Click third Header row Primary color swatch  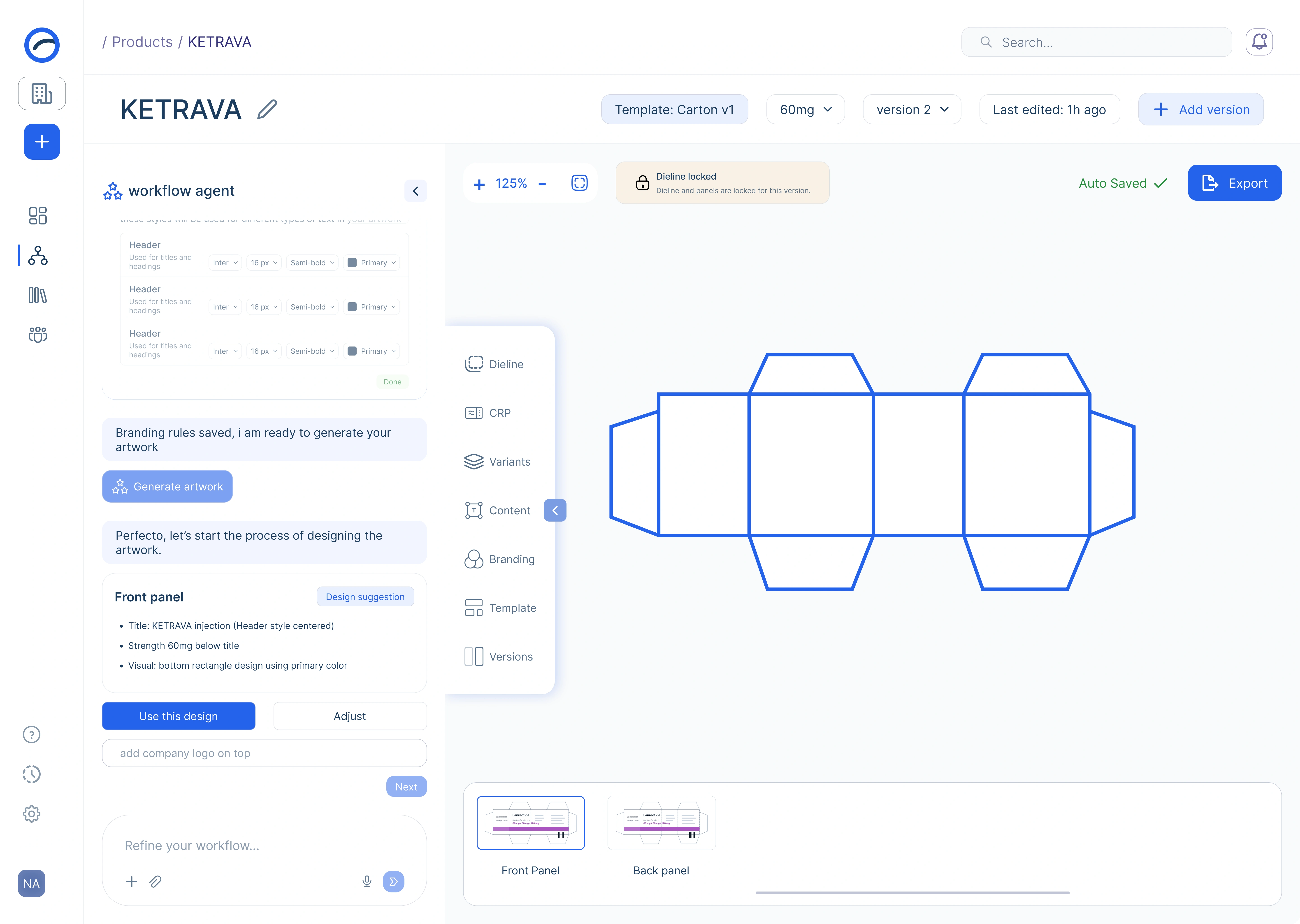pyautogui.click(x=352, y=351)
